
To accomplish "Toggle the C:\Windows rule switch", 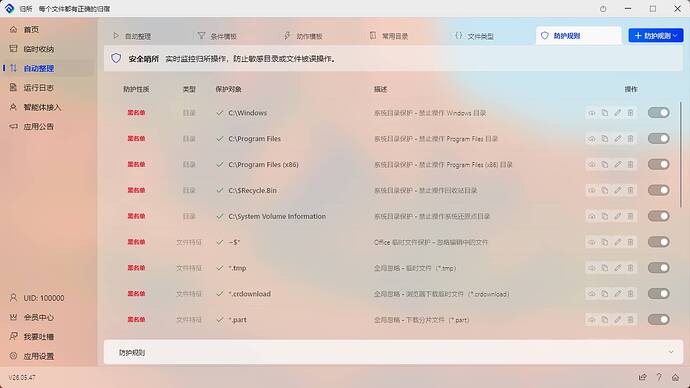I will tap(659, 113).
